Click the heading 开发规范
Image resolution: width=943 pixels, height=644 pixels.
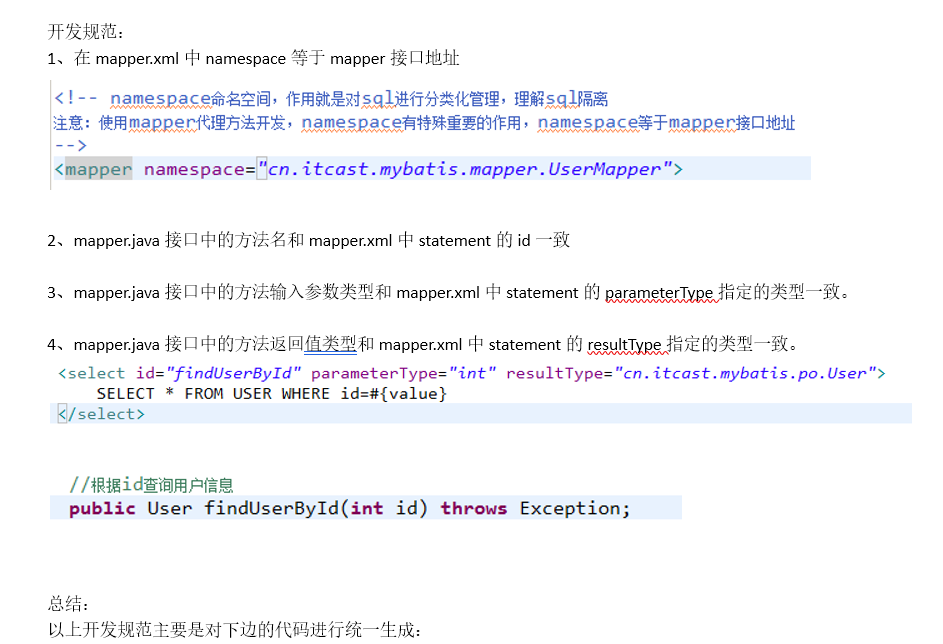[85, 31]
